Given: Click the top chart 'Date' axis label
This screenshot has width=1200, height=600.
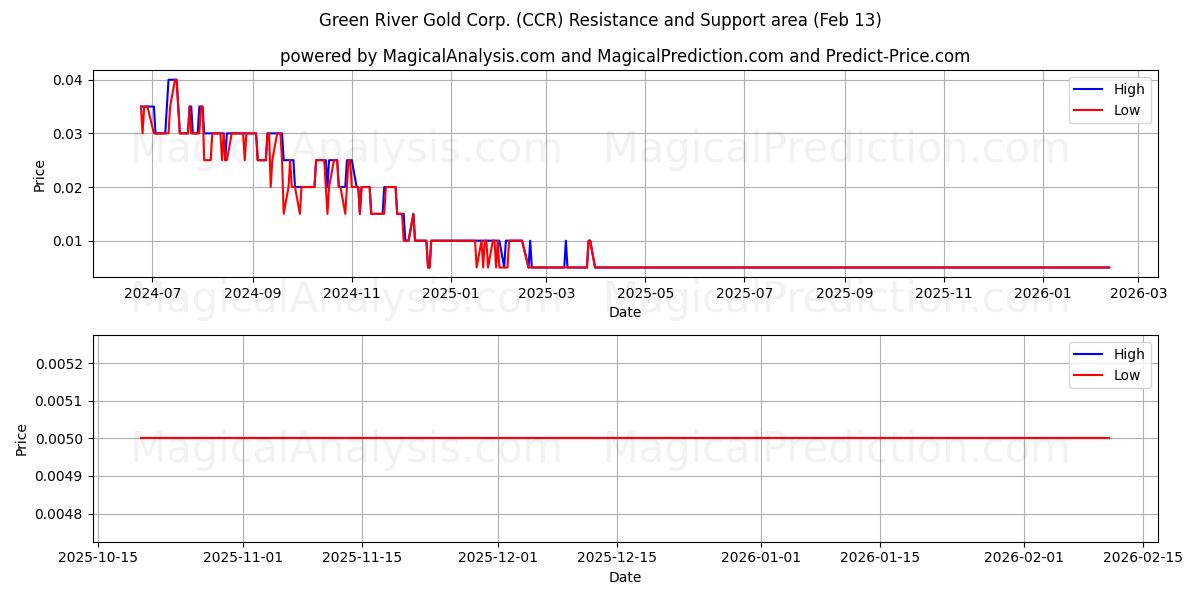Looking at the screenshot, I should pyautogui.click(x=625, y=313).
